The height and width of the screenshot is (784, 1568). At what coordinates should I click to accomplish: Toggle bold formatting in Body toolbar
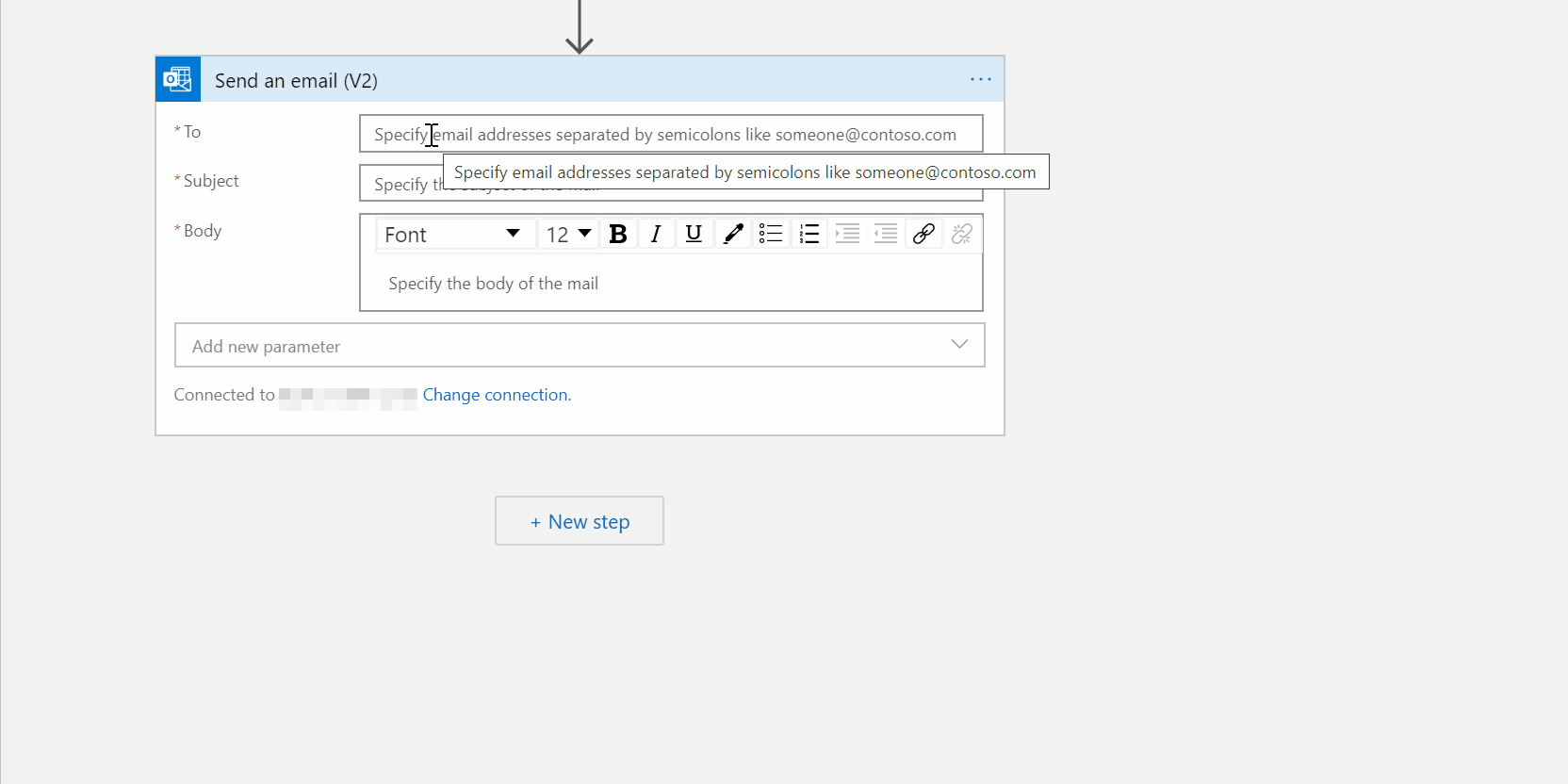pos(618,234)
